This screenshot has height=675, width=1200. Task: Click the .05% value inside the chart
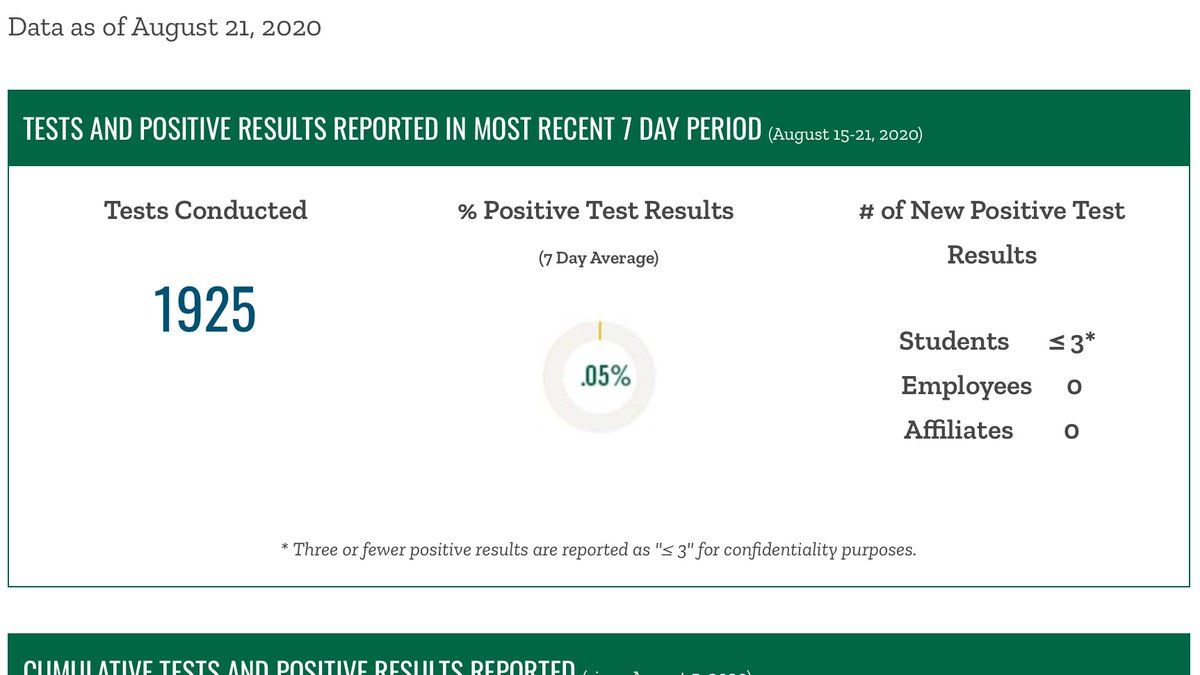(605, 377)
